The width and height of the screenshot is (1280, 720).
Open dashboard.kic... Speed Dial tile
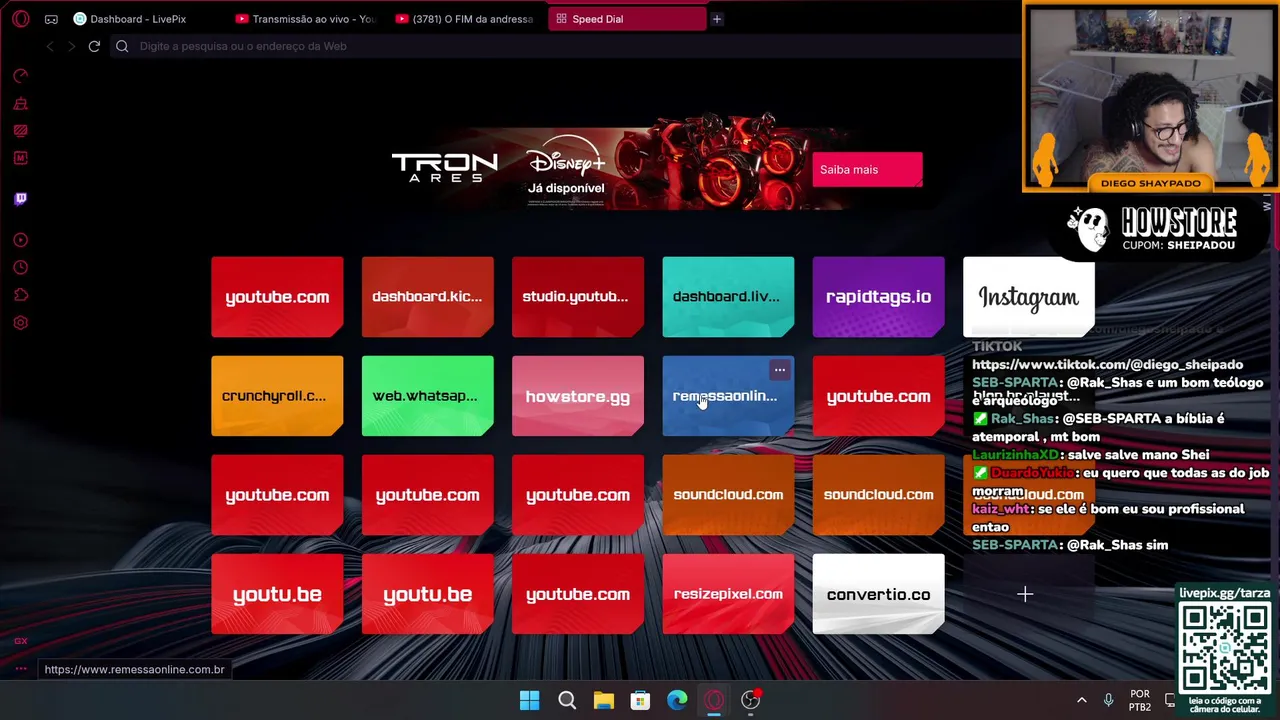tap(427, 297)
